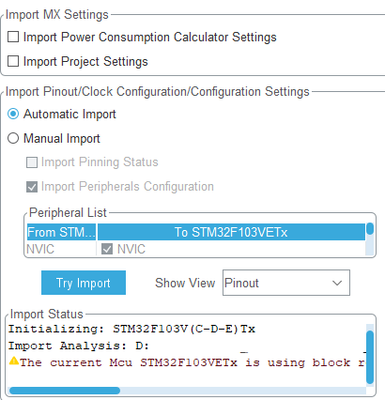Click the Initializing STM32F103V status line
The width and height of the screenshot is (385, 400).
[x=132, y=329]
